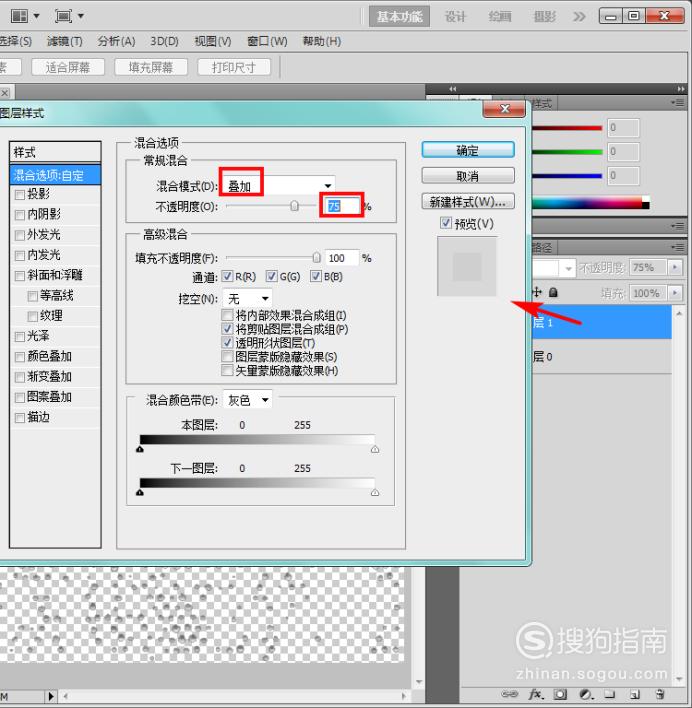692x708 pixels.
Task: Click the 填充不透明度 value field
Action: [x=341, y=258]
